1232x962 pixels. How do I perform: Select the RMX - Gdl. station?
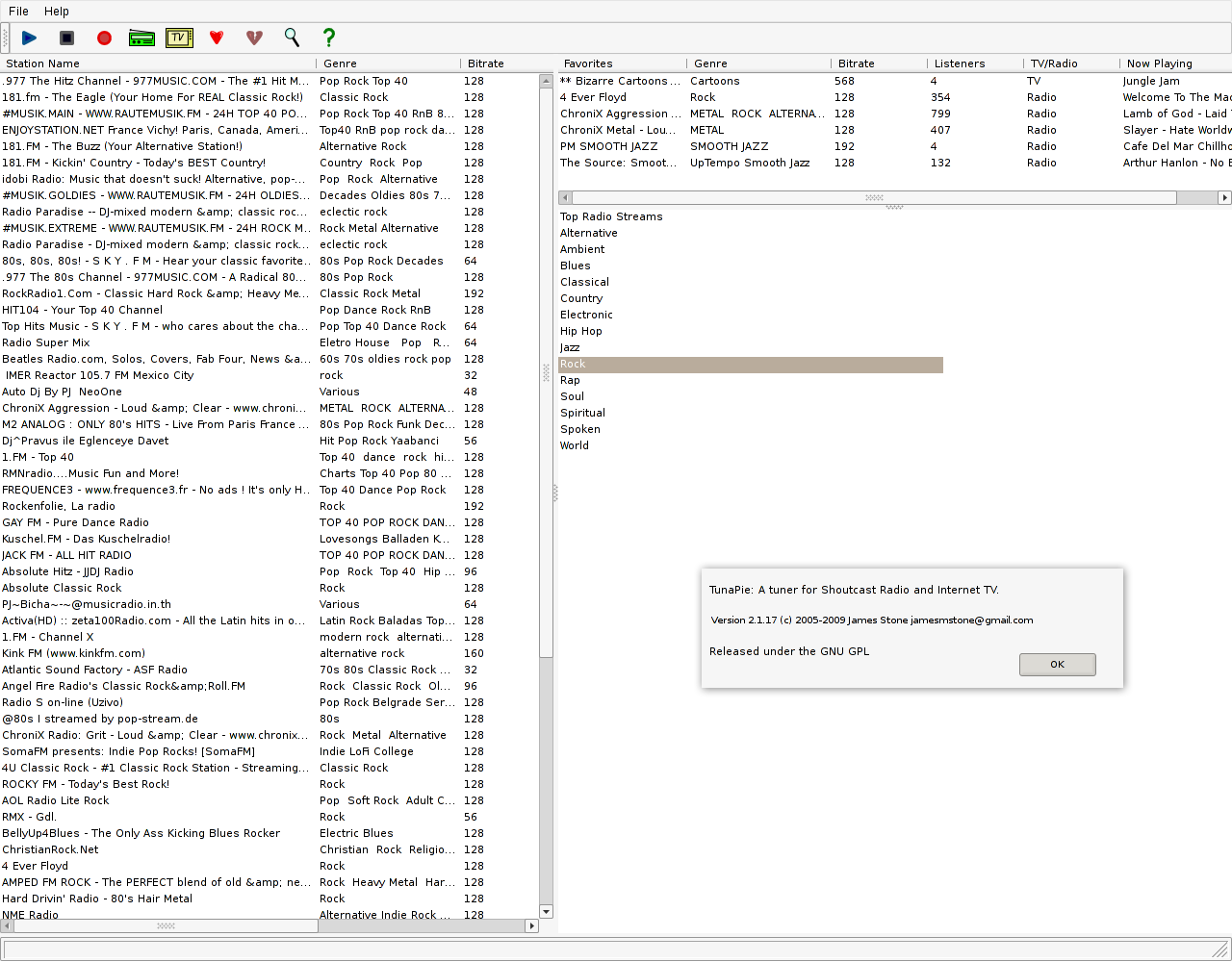click(x=269, y=817)
